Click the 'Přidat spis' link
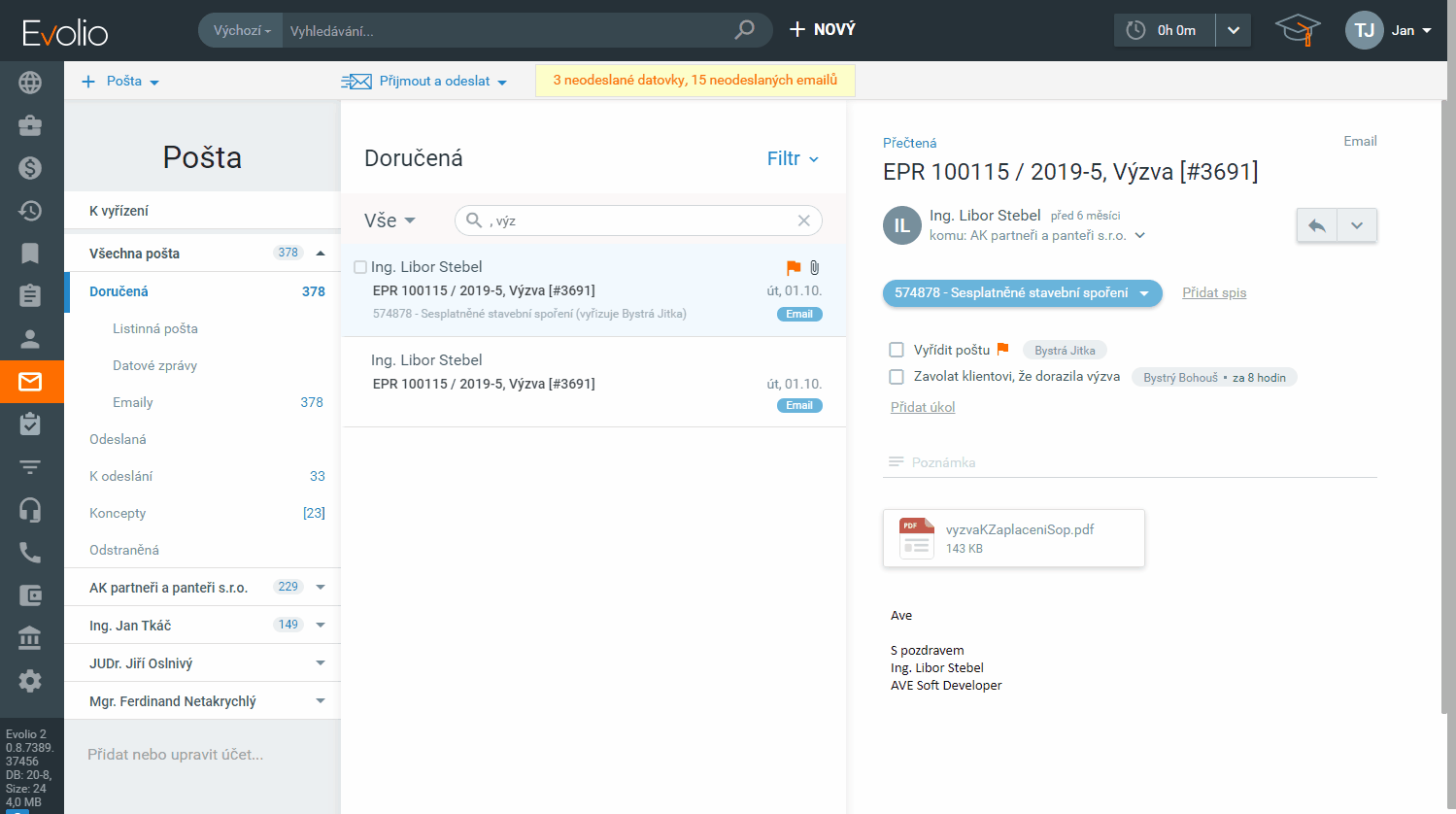 1213,292
